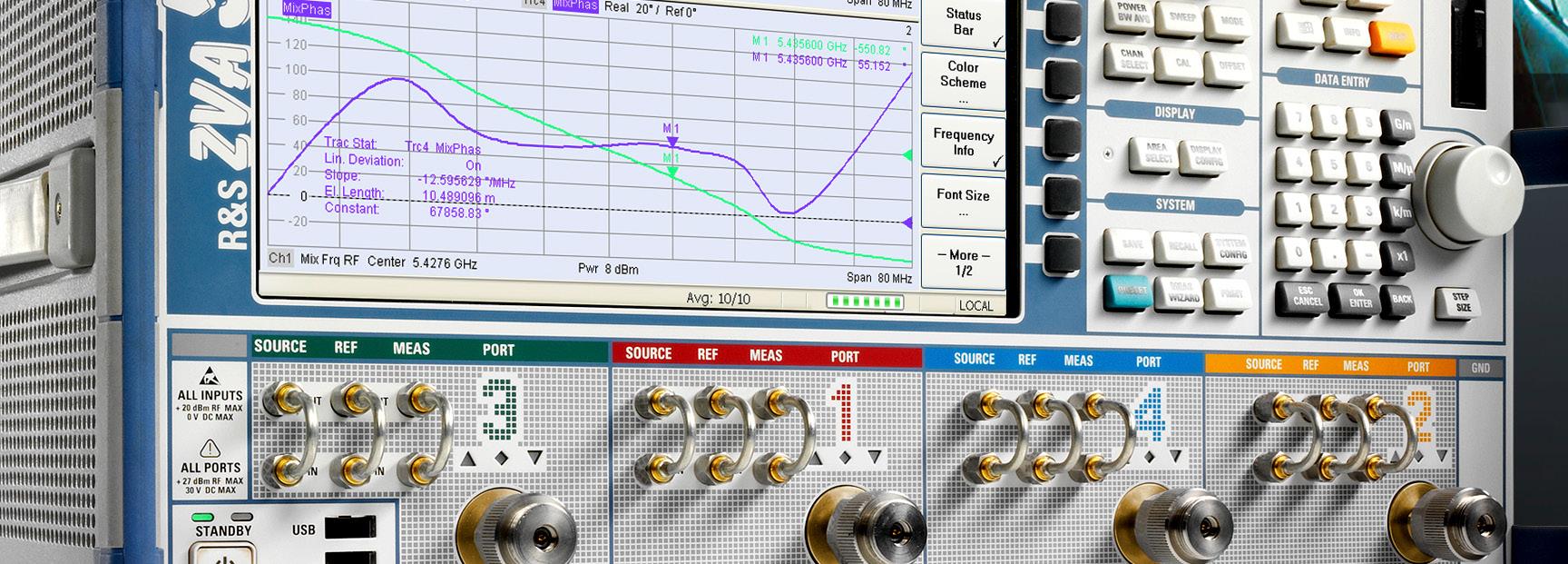Hit the STEP SIZE key
This screenshot has height=564, width=1568.
click(1460, 303)
